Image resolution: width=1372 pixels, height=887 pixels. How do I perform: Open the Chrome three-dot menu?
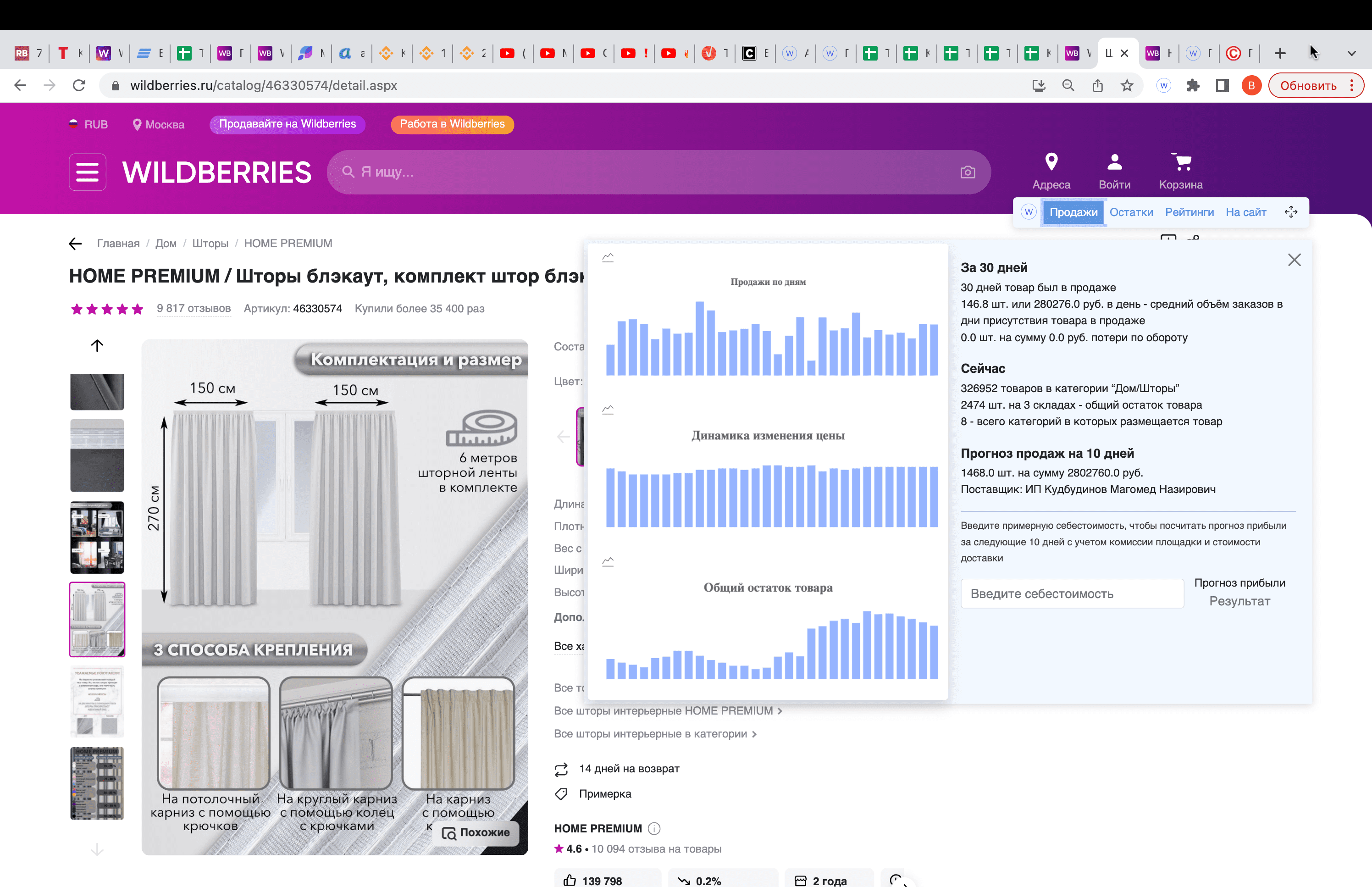pyautogui.click(x=1351, y=85)
